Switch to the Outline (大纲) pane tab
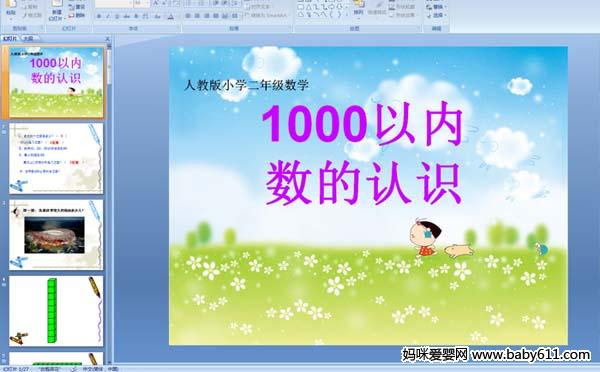The height and width of the screenshot is (372, 600). click(x=28, y=38)
